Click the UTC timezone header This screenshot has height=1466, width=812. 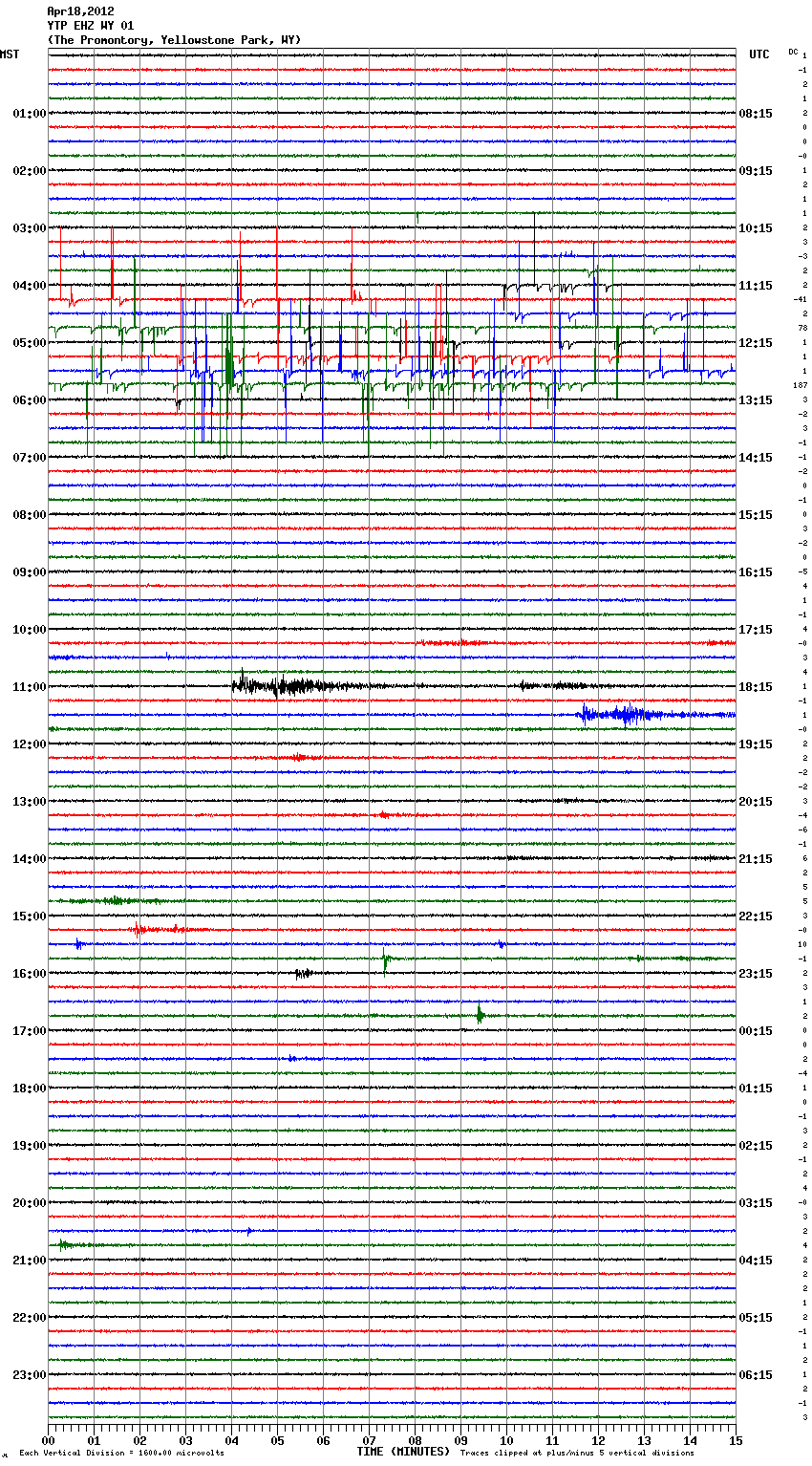coord(759,54)
